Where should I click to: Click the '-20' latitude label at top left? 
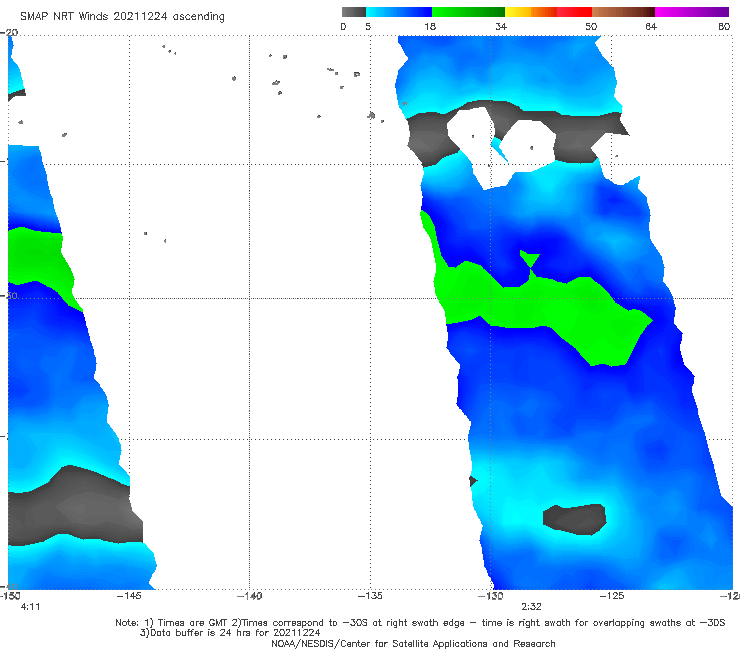[9, 32]
